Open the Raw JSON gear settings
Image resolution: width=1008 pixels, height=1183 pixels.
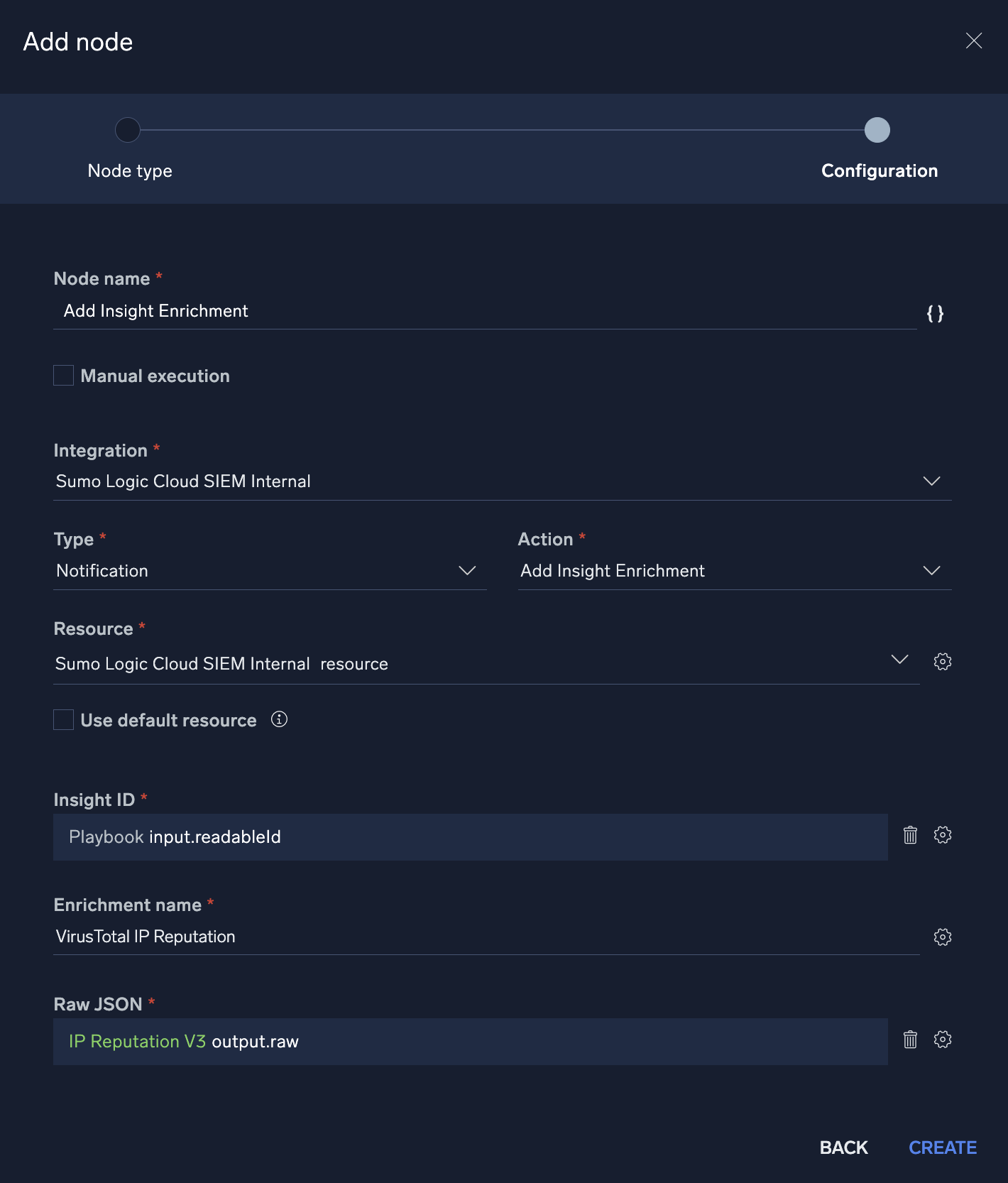[x=943, y=1040]
